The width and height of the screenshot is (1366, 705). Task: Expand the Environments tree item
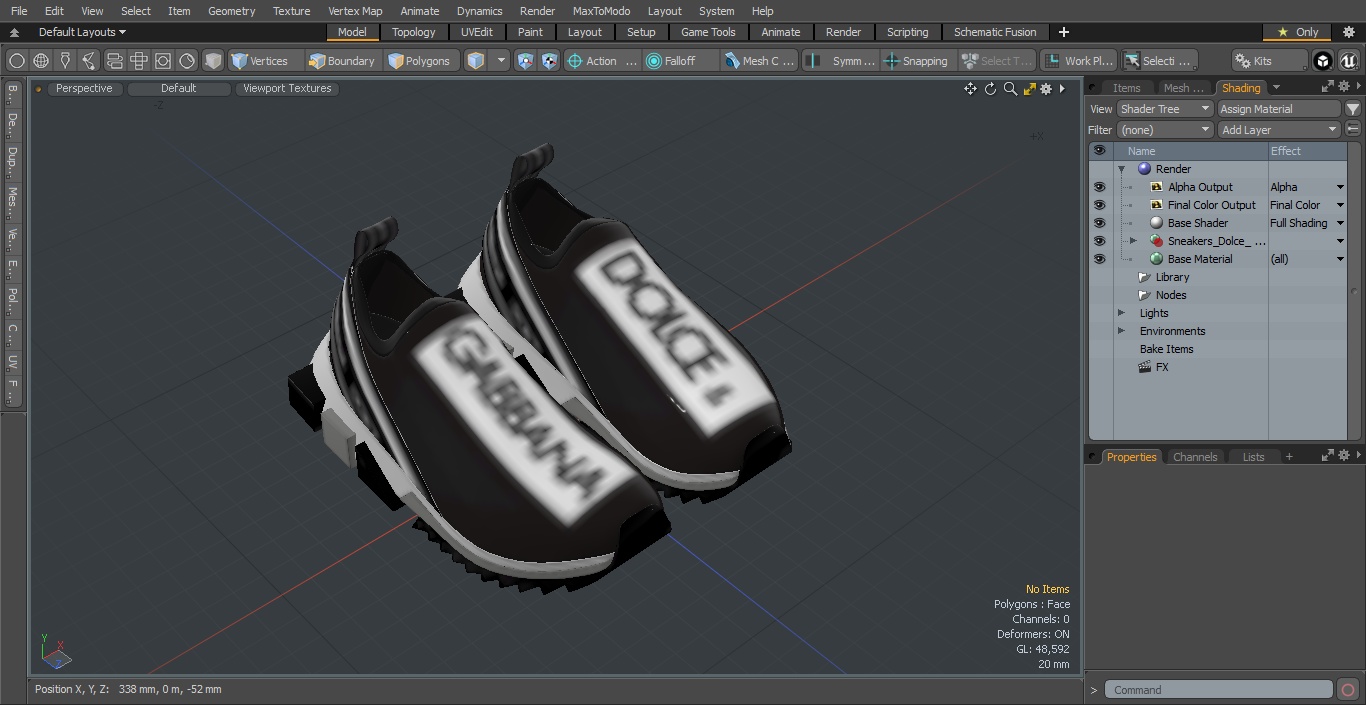click(x=1121, y=331)
